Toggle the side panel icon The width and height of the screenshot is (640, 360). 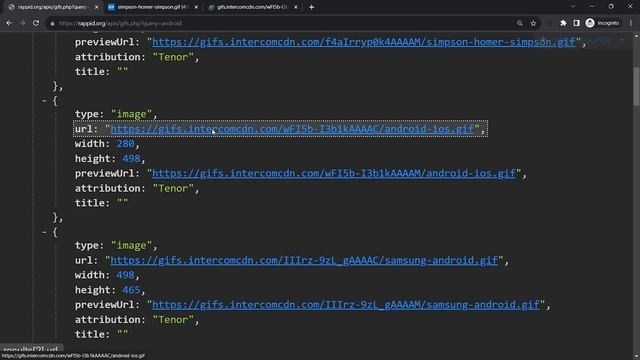tap(576, 23)
